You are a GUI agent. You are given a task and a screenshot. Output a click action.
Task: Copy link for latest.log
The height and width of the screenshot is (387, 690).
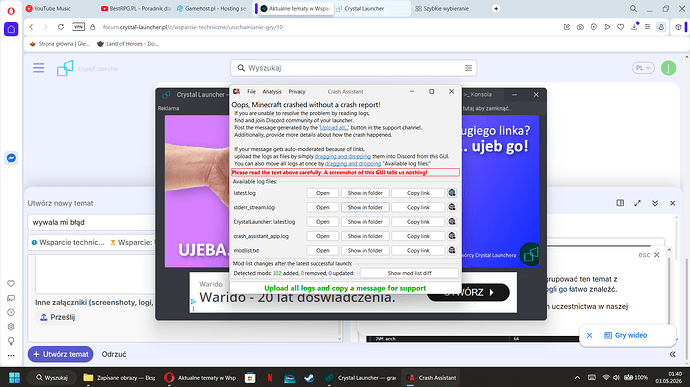[418, 193]
